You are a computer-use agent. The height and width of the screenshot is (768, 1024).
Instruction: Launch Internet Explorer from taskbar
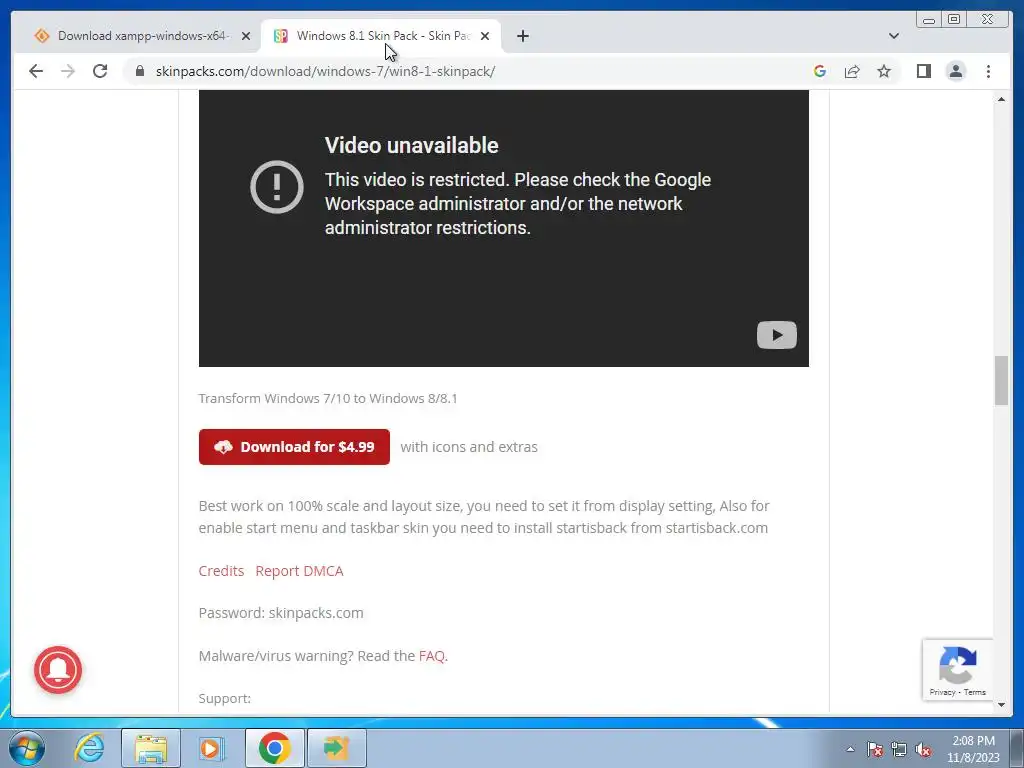coord(89,748)
